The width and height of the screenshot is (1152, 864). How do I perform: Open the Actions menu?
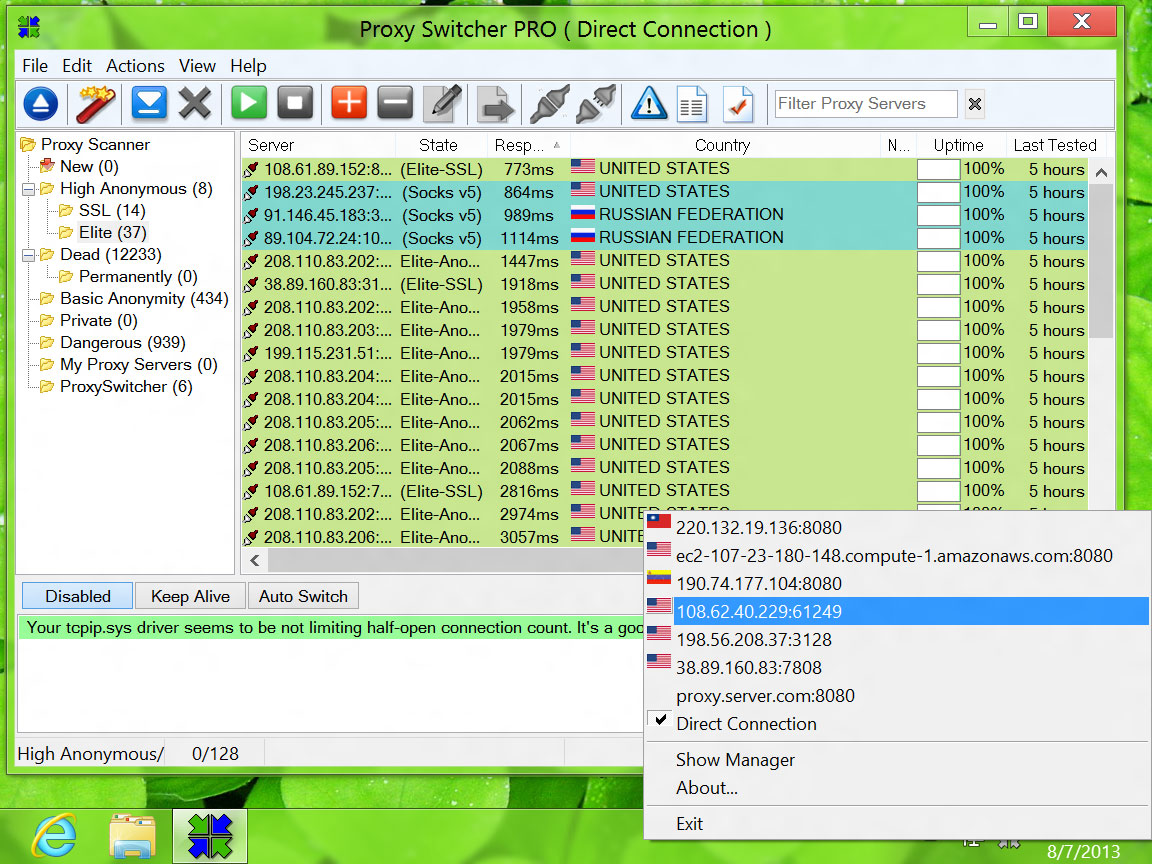point(135,66)
